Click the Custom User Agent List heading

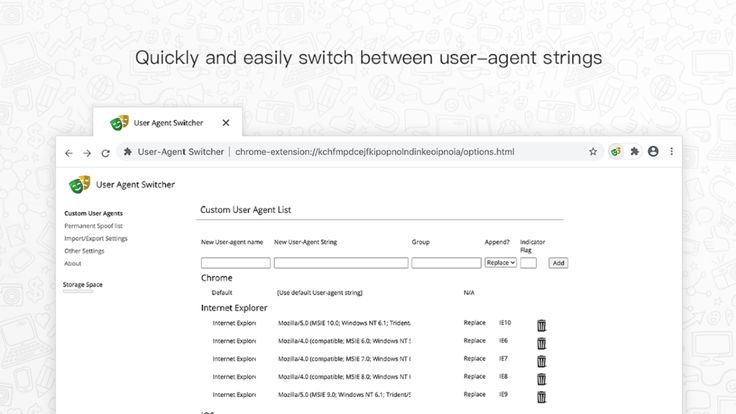click(245, 210)
